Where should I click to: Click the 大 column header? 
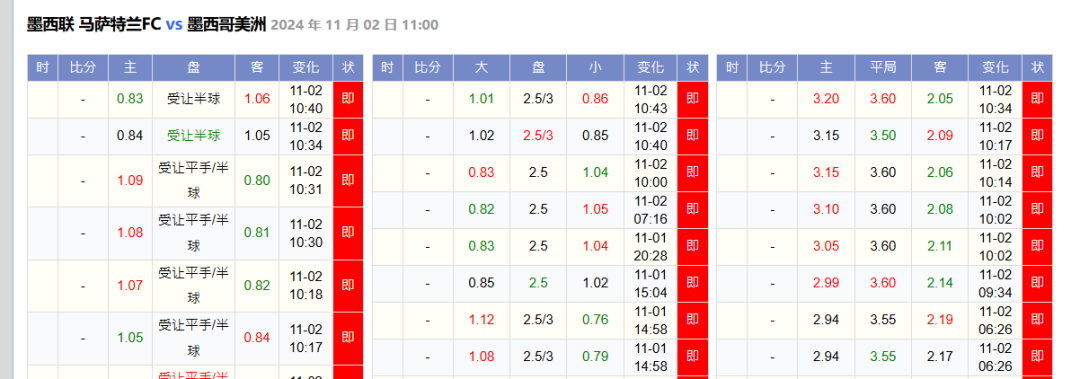click(481, 68)
